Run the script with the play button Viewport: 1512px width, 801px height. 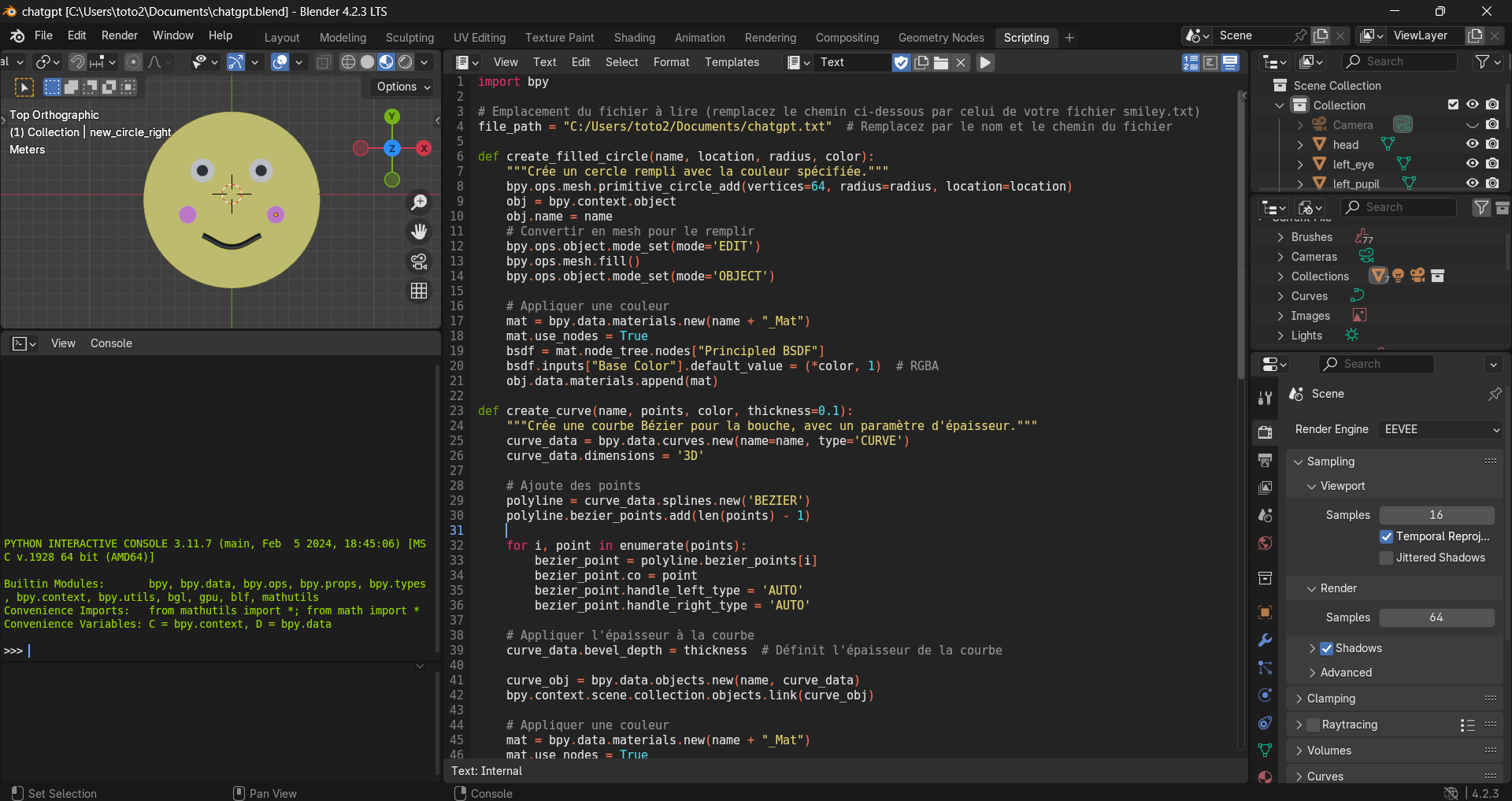pos(985,62)
